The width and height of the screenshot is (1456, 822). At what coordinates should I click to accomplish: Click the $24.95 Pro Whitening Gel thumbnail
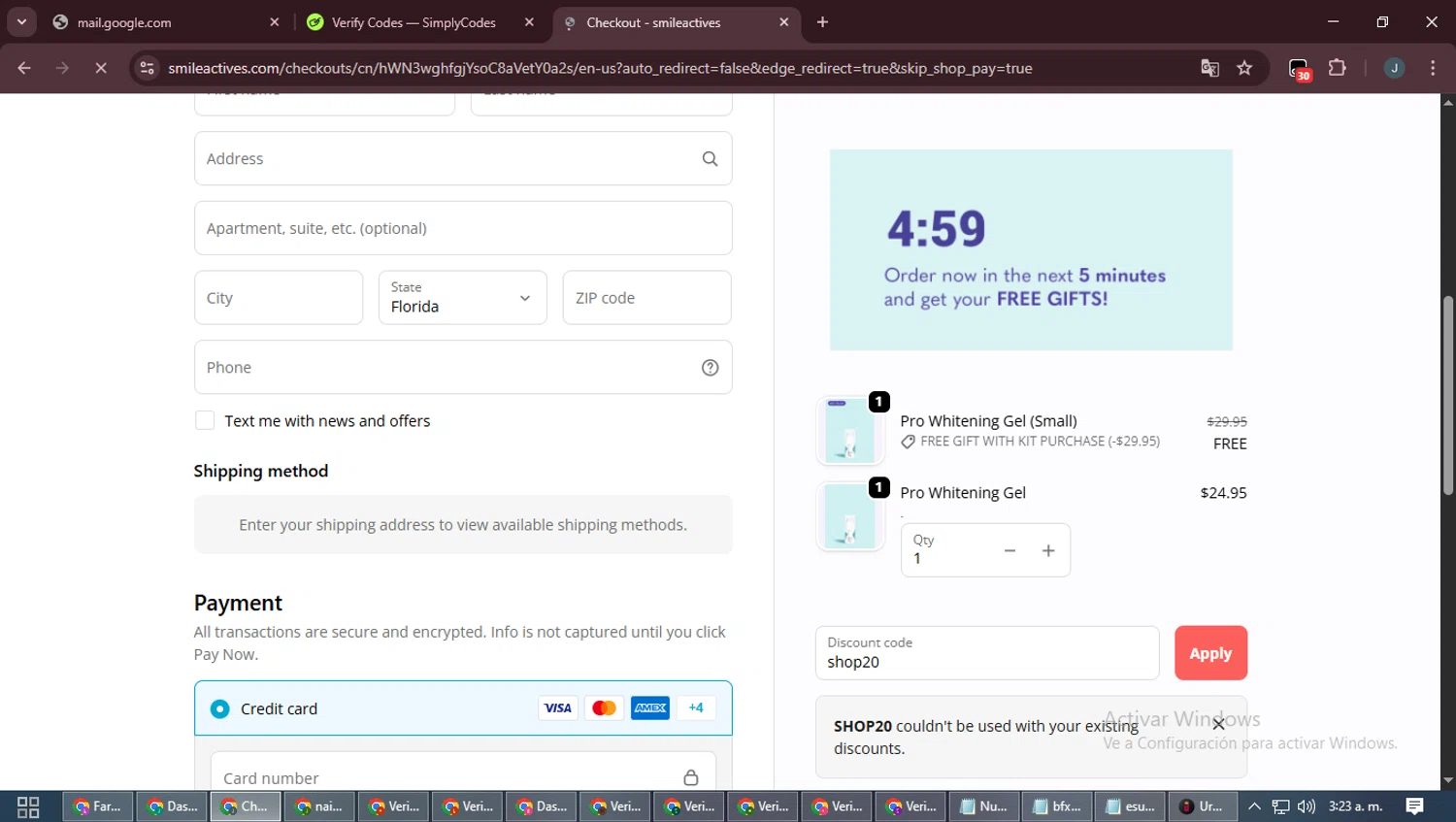tap(850, 516)
